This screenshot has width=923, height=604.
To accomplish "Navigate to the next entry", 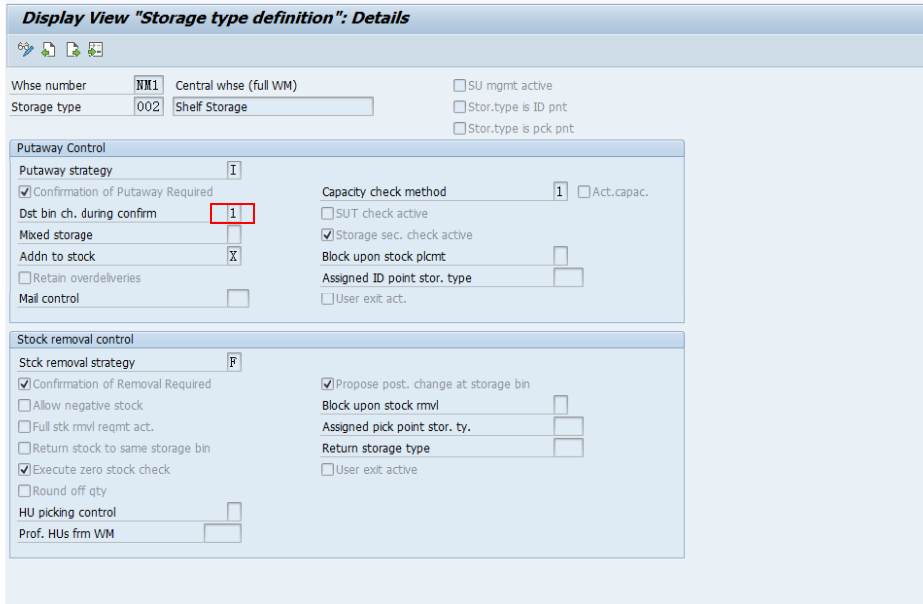I will click(71, 48).
